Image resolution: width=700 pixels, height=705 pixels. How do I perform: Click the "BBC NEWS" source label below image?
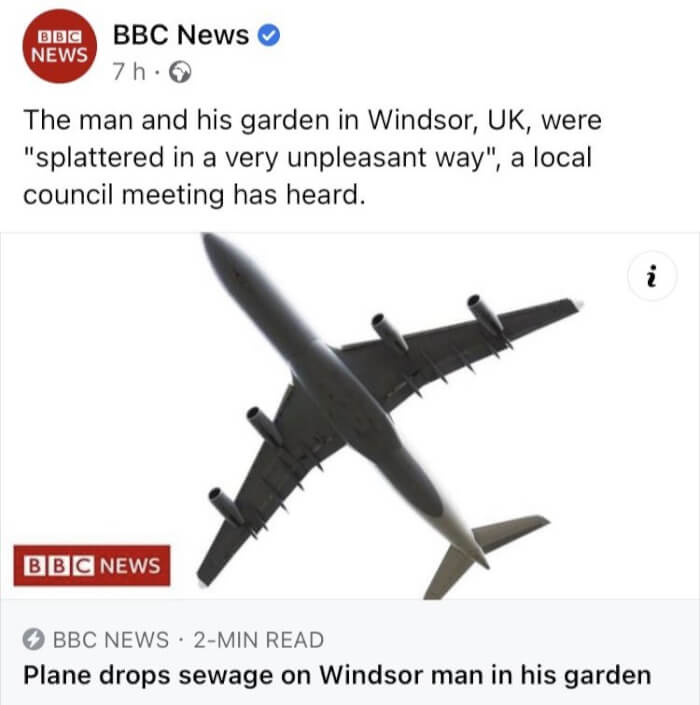pyautogui.click(x=111, y=640)
